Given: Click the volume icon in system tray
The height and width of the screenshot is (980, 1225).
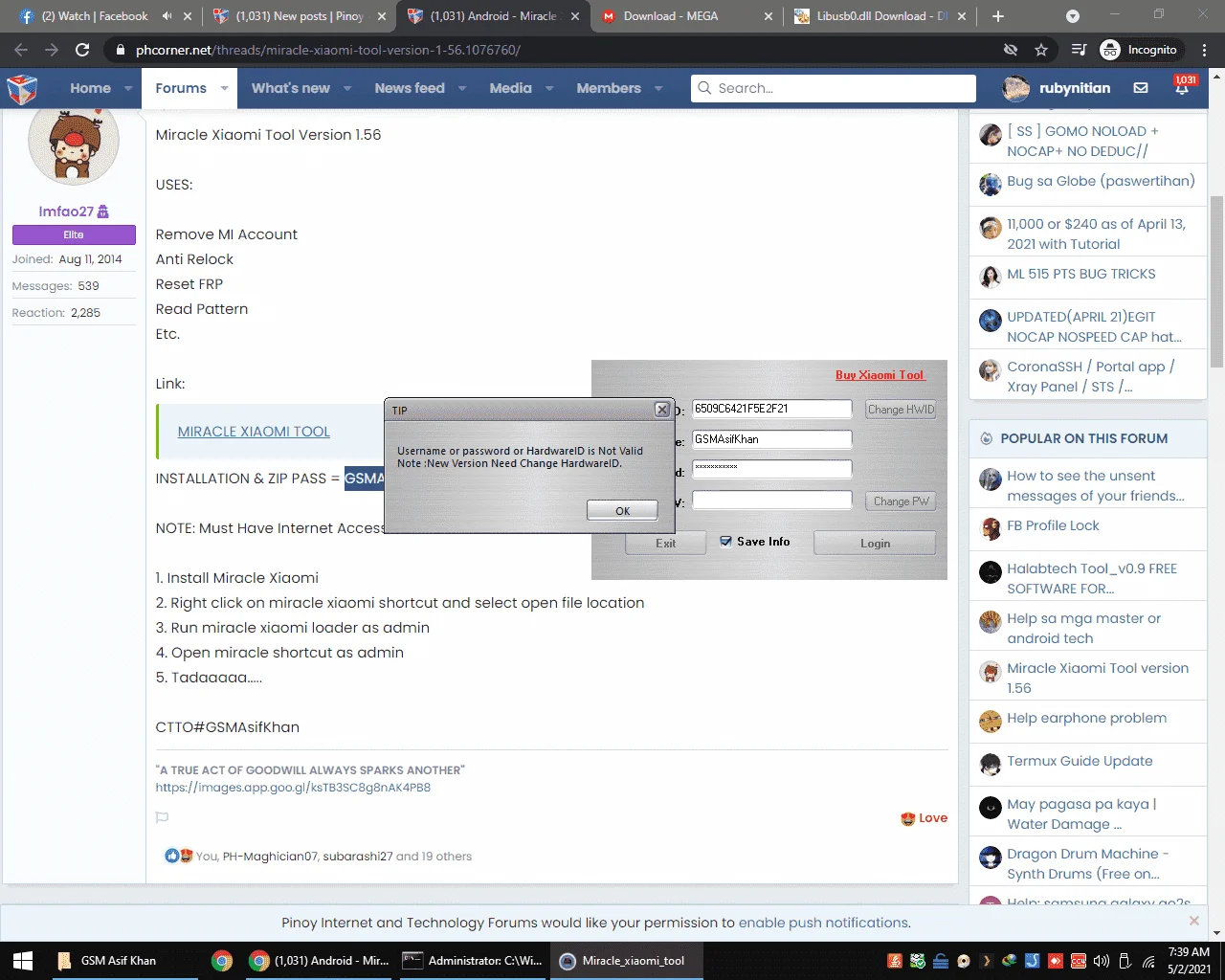Looking at the screenshot, I should (x=1101, y=961).
